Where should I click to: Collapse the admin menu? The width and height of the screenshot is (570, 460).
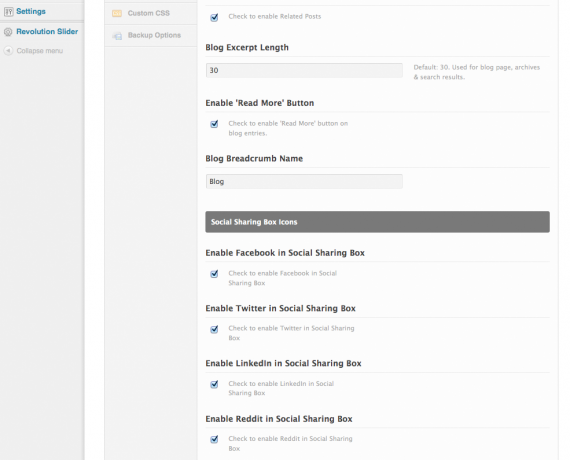point(40,51)
